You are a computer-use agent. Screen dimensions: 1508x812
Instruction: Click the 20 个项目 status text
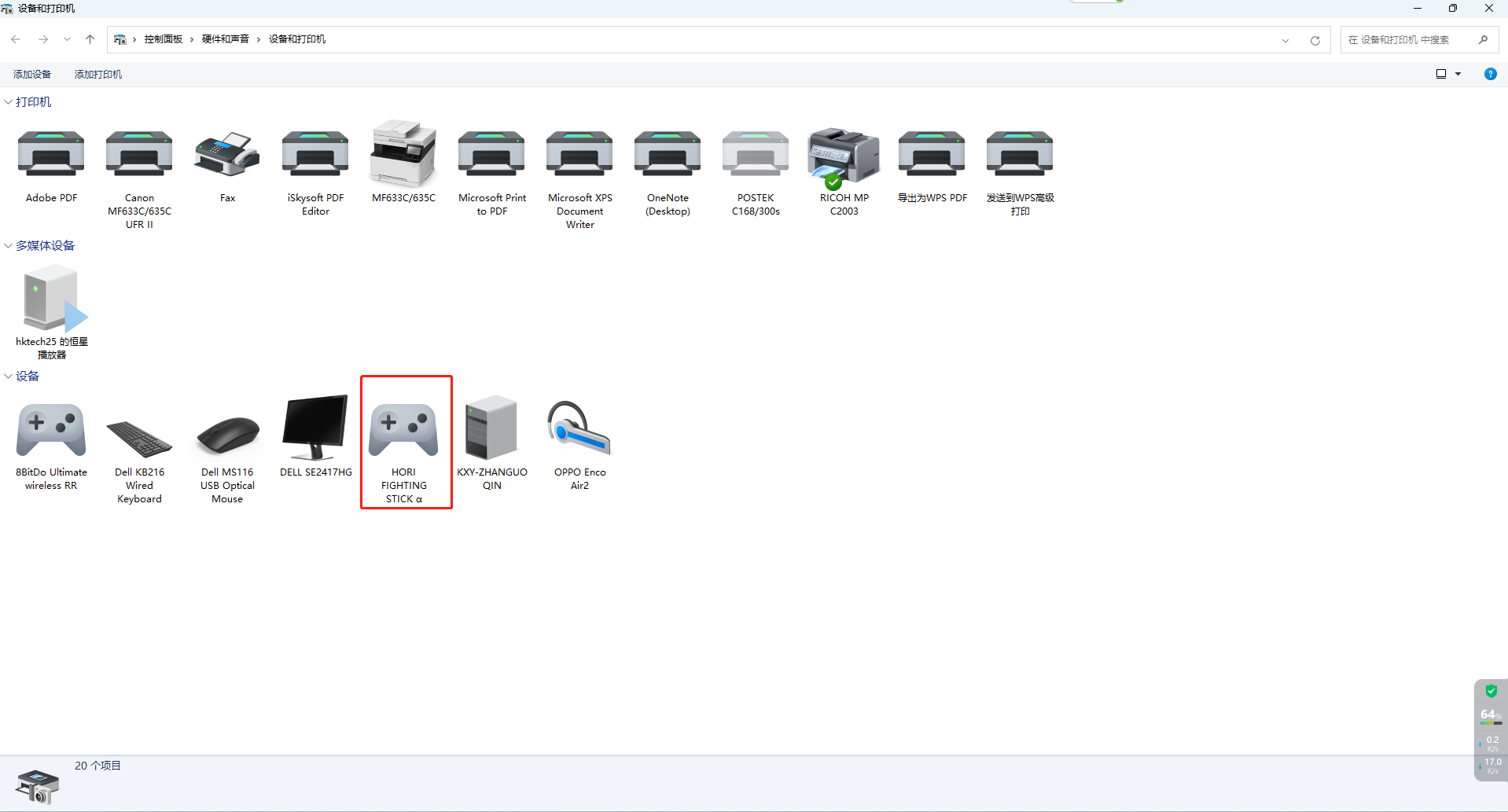coord(97,766)
